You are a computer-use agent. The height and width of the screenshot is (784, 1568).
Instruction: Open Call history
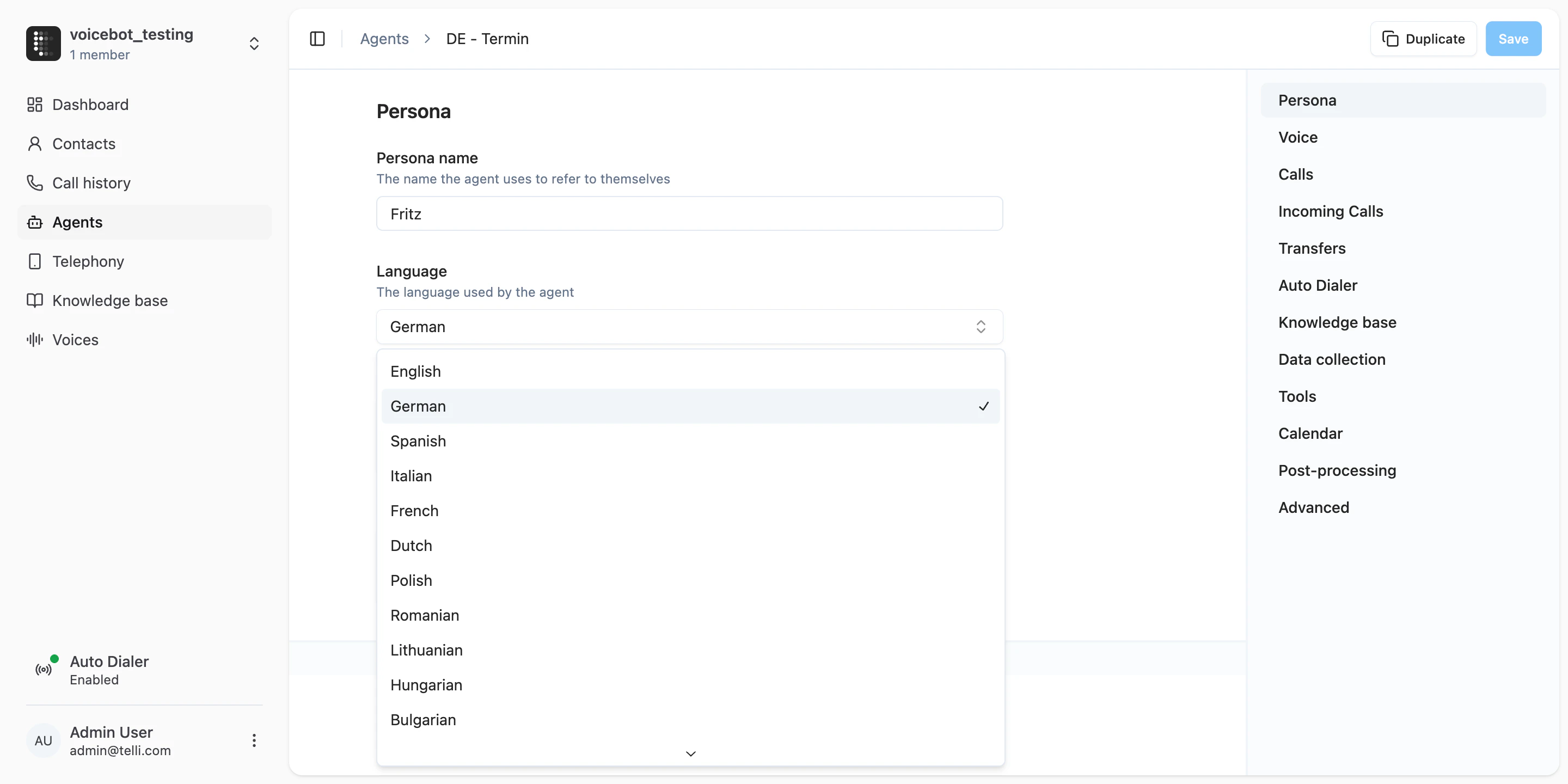click(x=91, y=182)
